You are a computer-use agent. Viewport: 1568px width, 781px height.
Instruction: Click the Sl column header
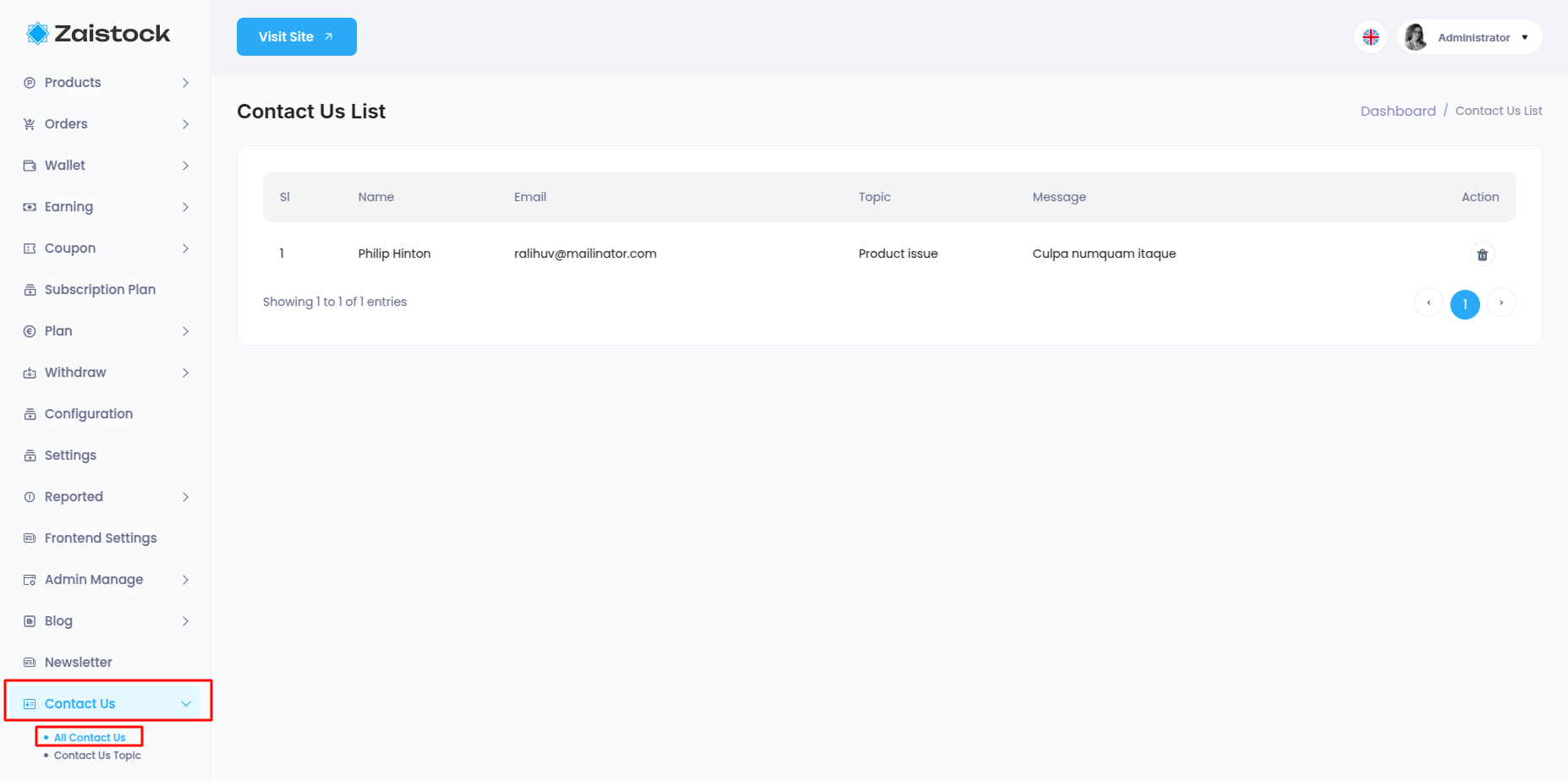[x=285, y=197]
